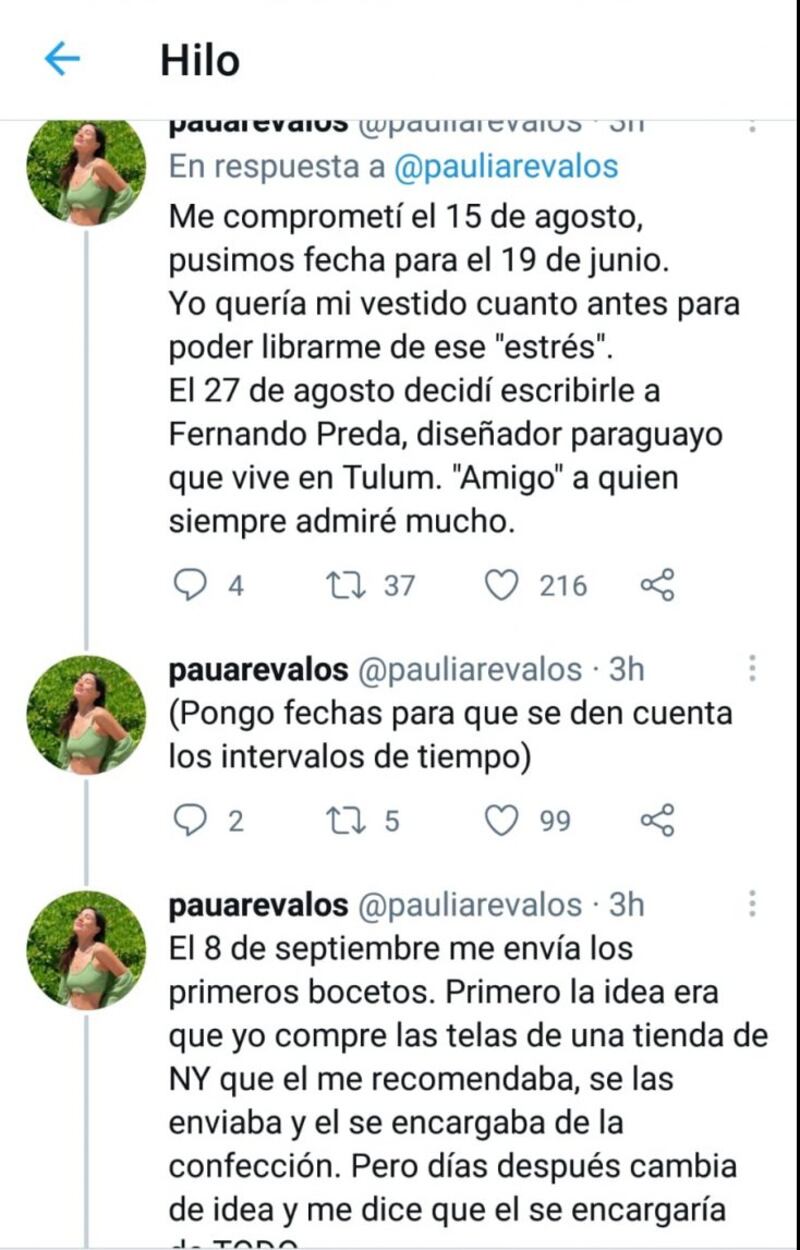Screen dimensions: 800x1250
Task: Open options menu for 'Pongo fechas' tweet
Action: [x=753, y=669]
